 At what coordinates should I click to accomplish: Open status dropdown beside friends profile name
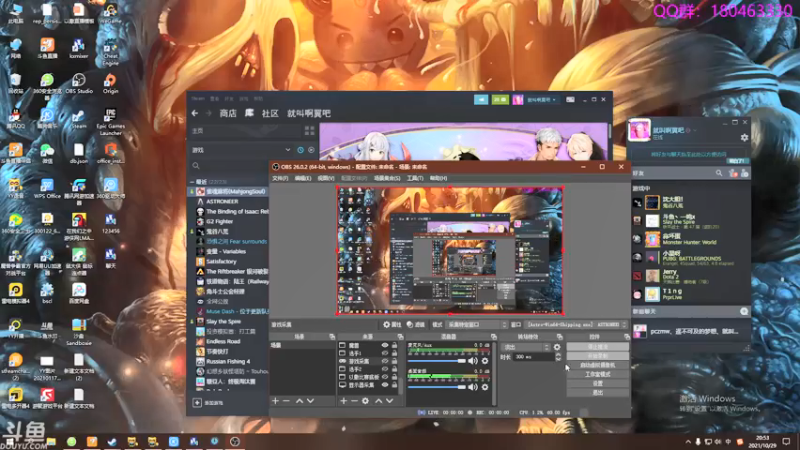tap(694, 131)
